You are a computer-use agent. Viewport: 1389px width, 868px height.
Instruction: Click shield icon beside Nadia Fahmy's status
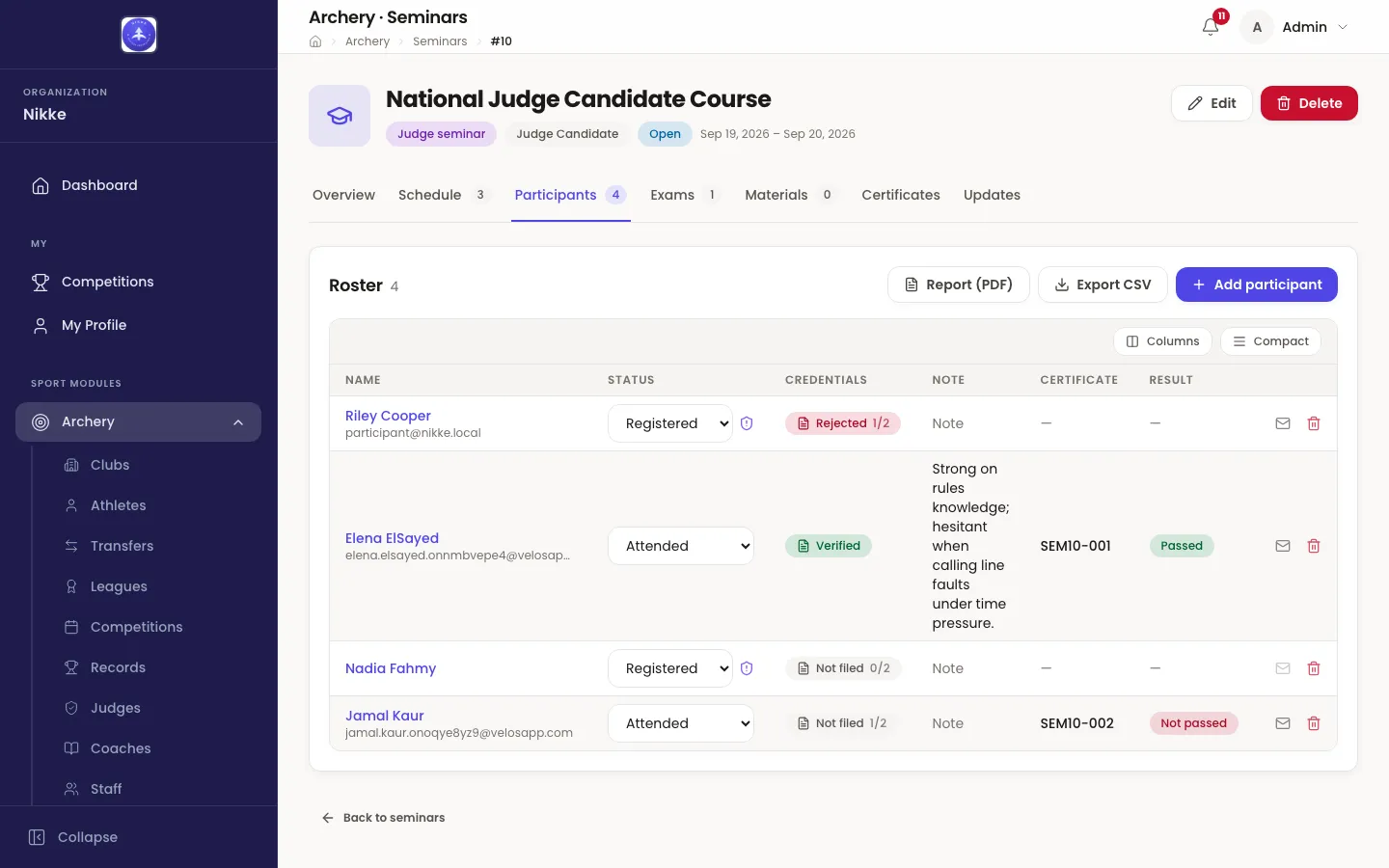[x=747, y=668]
